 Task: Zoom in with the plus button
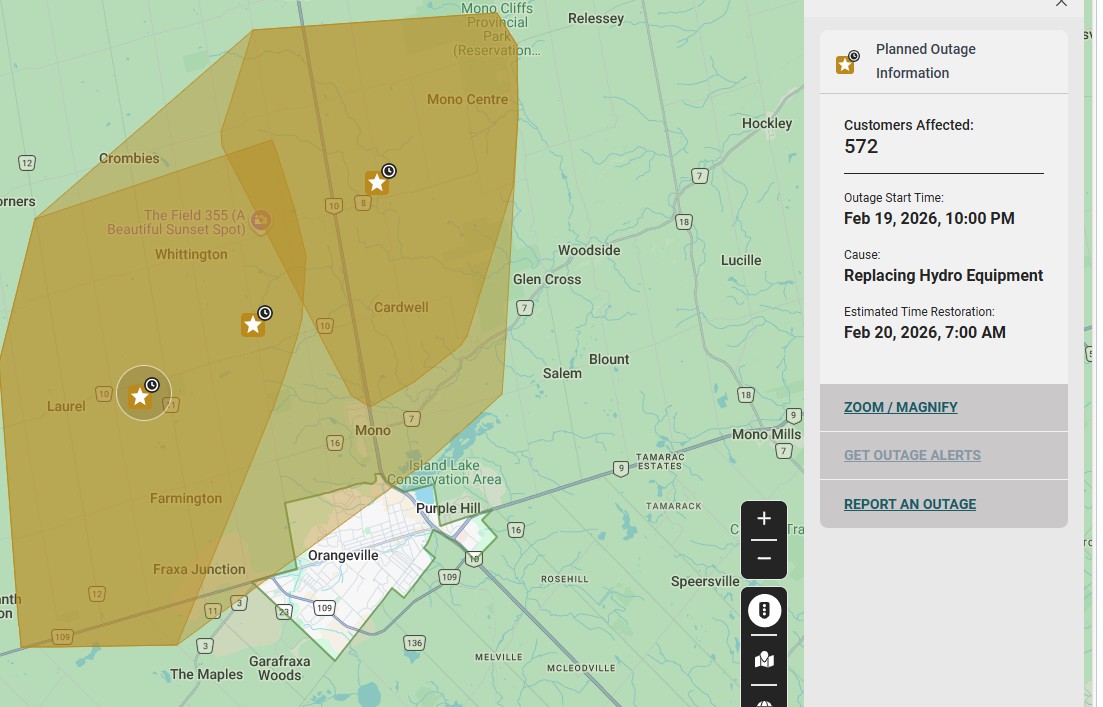764,519
